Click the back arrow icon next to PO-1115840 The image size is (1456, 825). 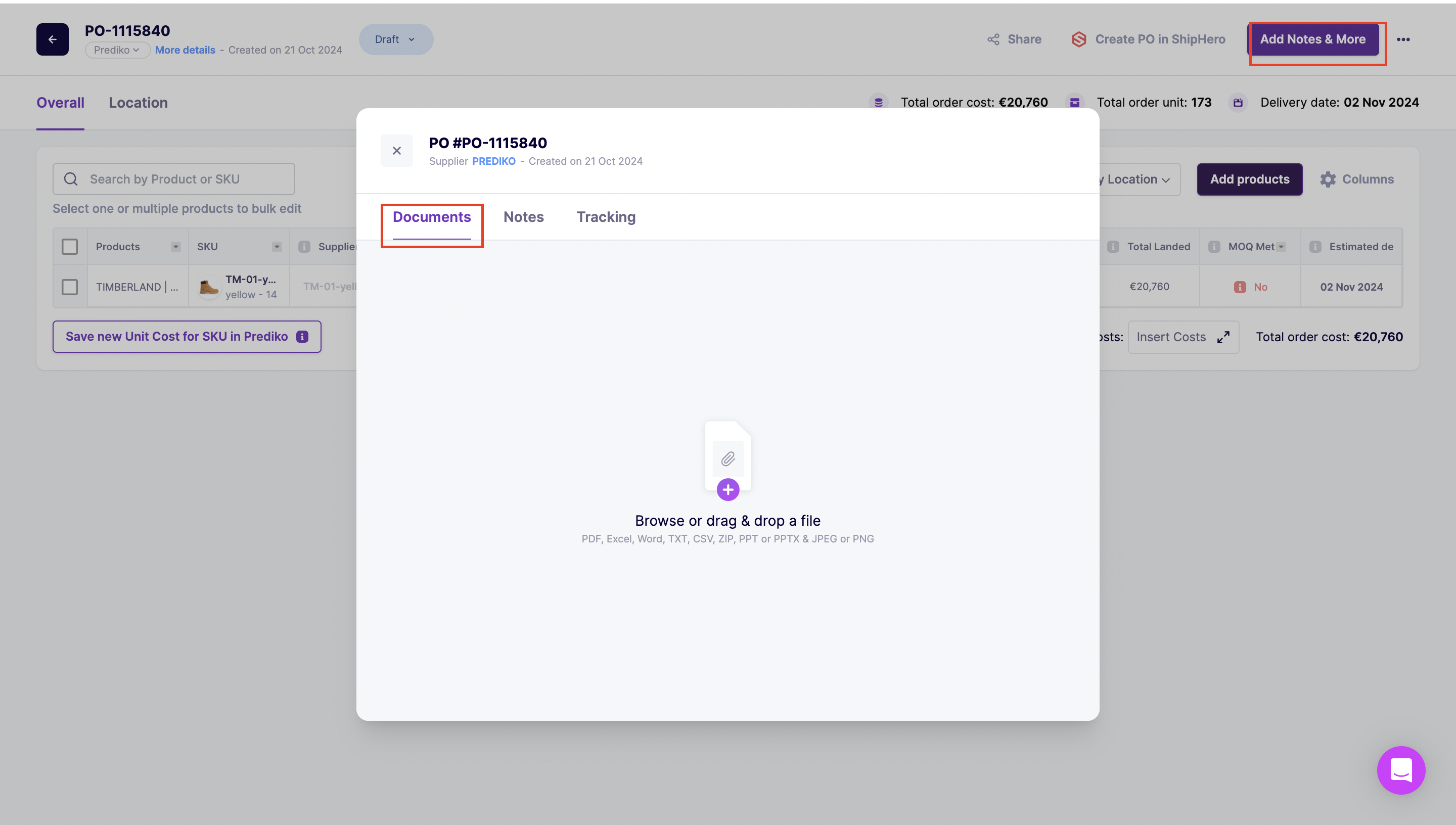click(x=52, y=39)
